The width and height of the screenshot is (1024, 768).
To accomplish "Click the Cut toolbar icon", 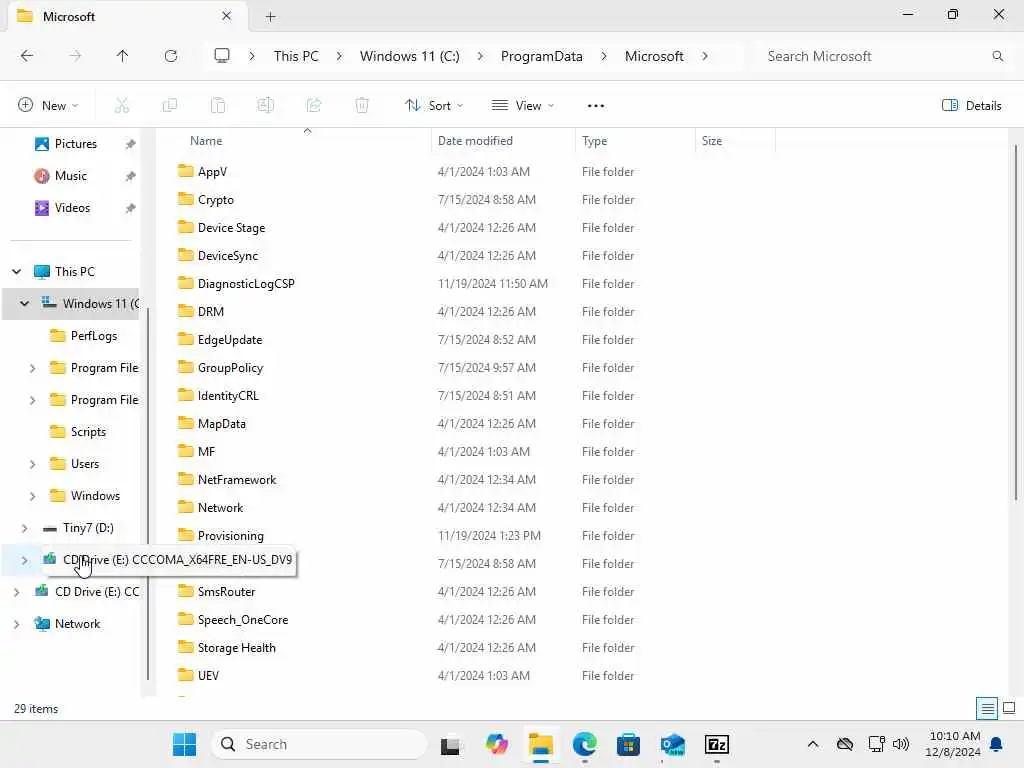I will coord(121,105).
